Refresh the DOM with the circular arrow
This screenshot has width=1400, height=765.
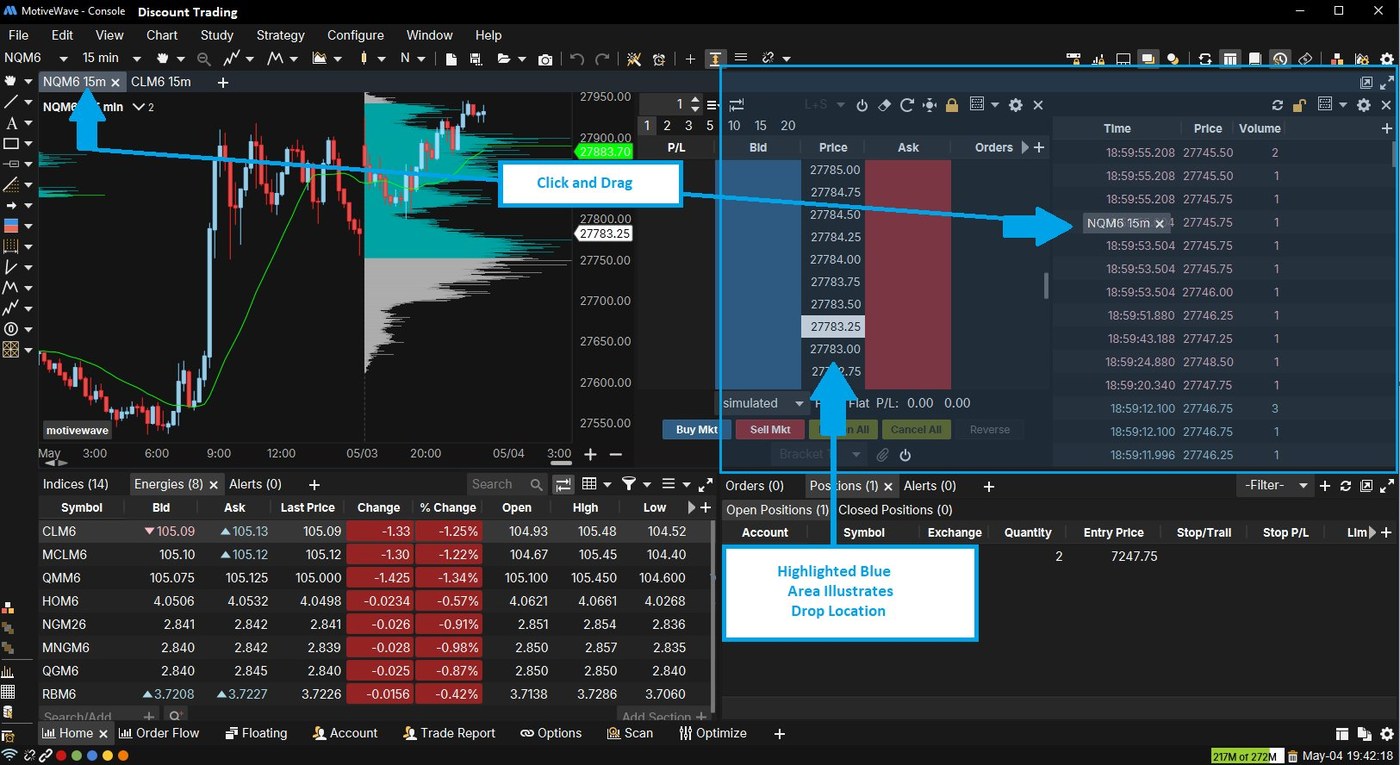[907, 105]
